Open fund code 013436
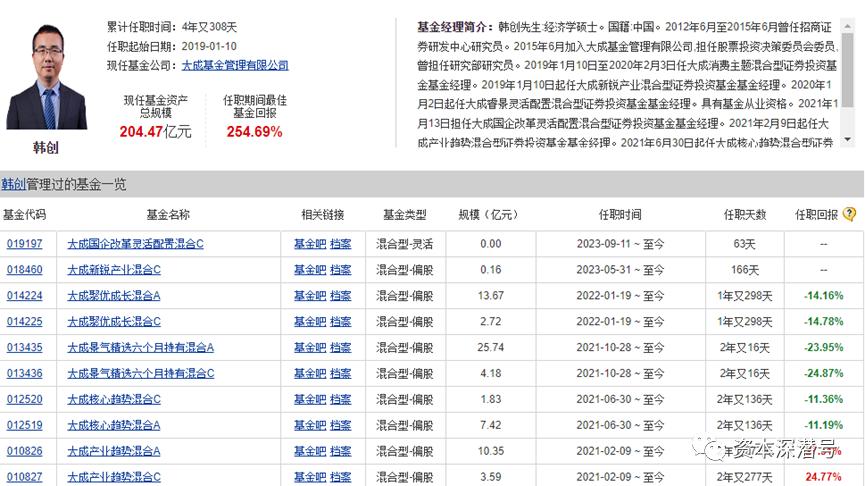 point(24,373)
